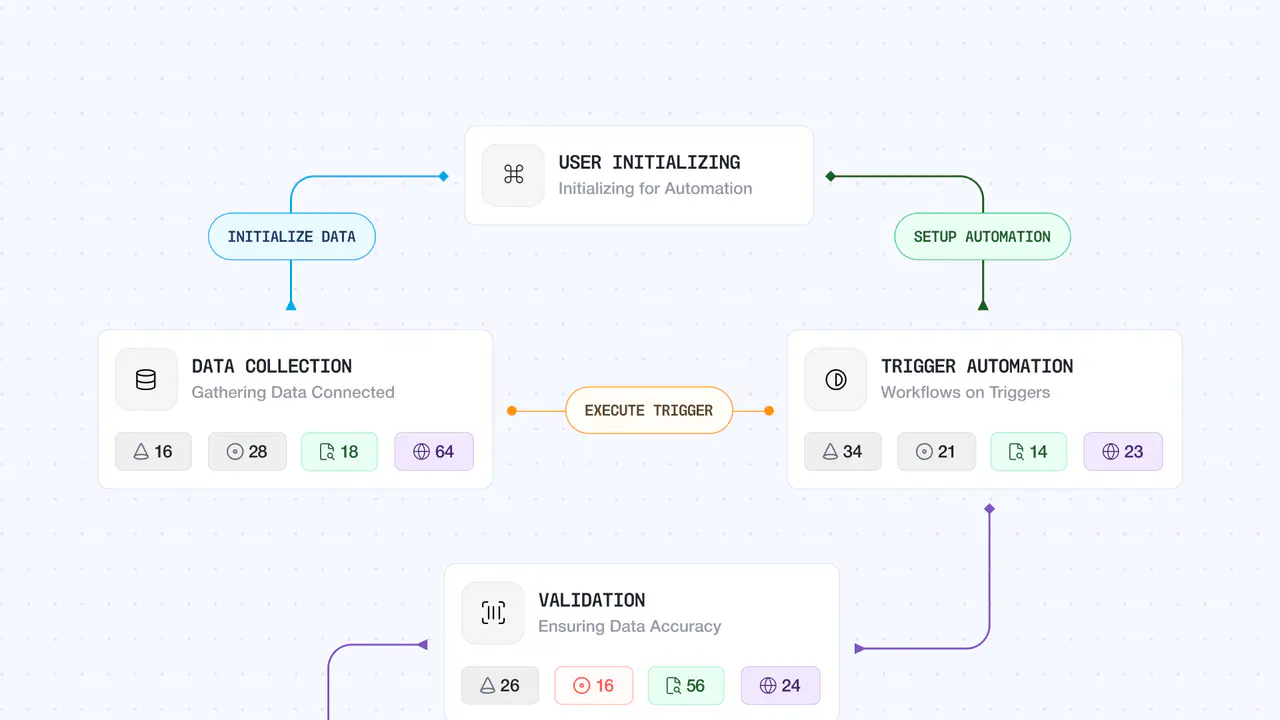The width and height of the screenshot is (1280, 720).
Task: Click the purple 64 globe badge
Action: click(x=434, y=451)
